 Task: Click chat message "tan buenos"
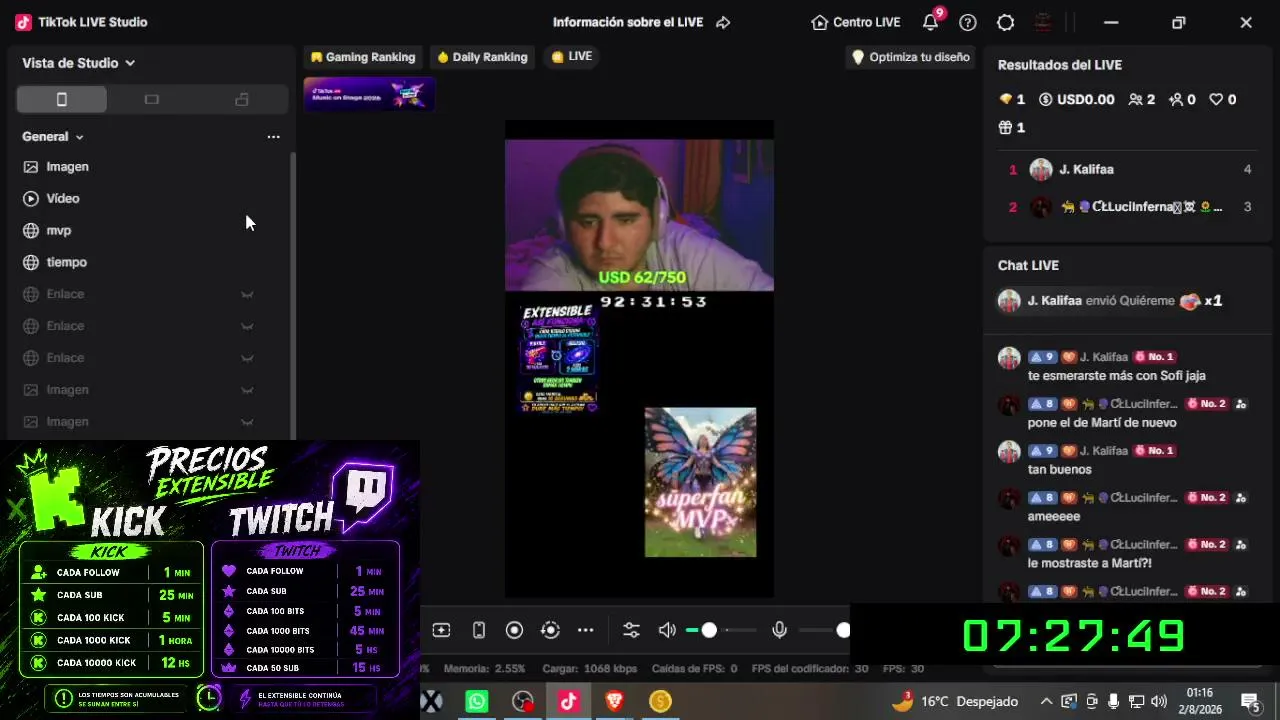(x=1060, y=470)
